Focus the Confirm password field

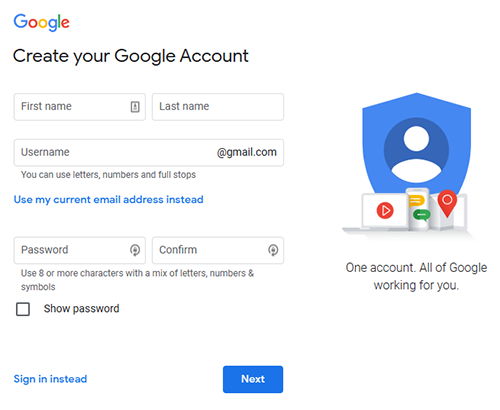[218, 250]
